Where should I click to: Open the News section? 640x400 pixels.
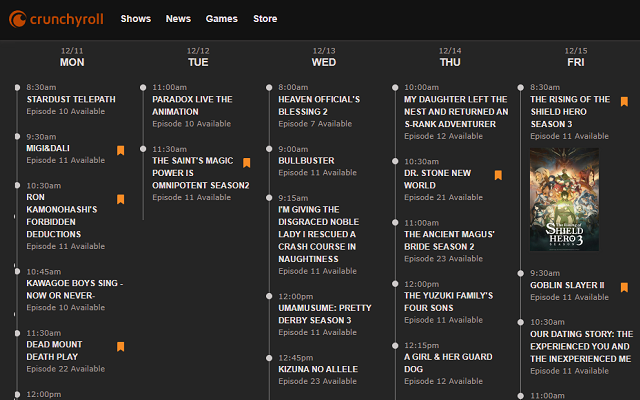point(178,19)
